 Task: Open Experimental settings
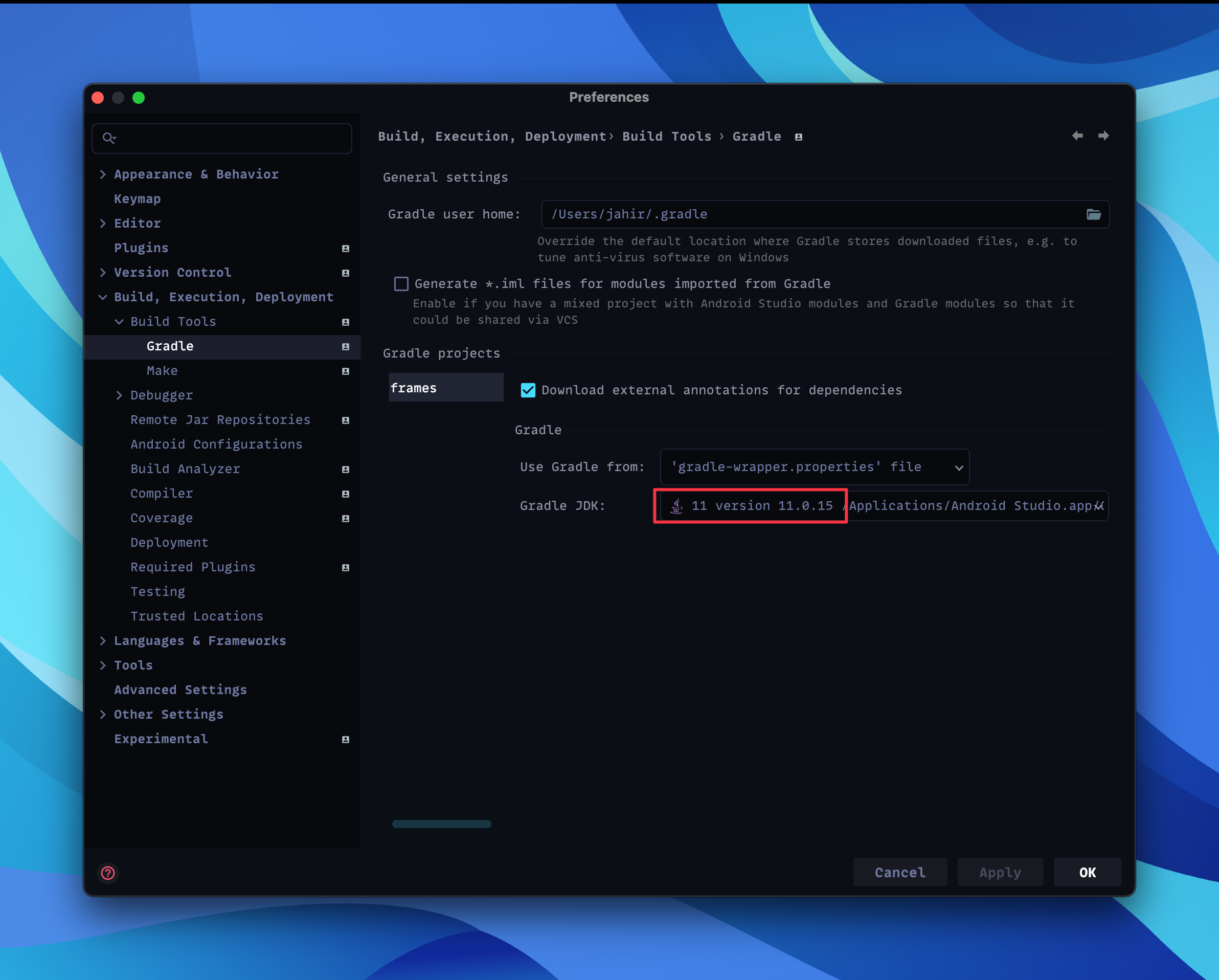[x=161, y=739]
